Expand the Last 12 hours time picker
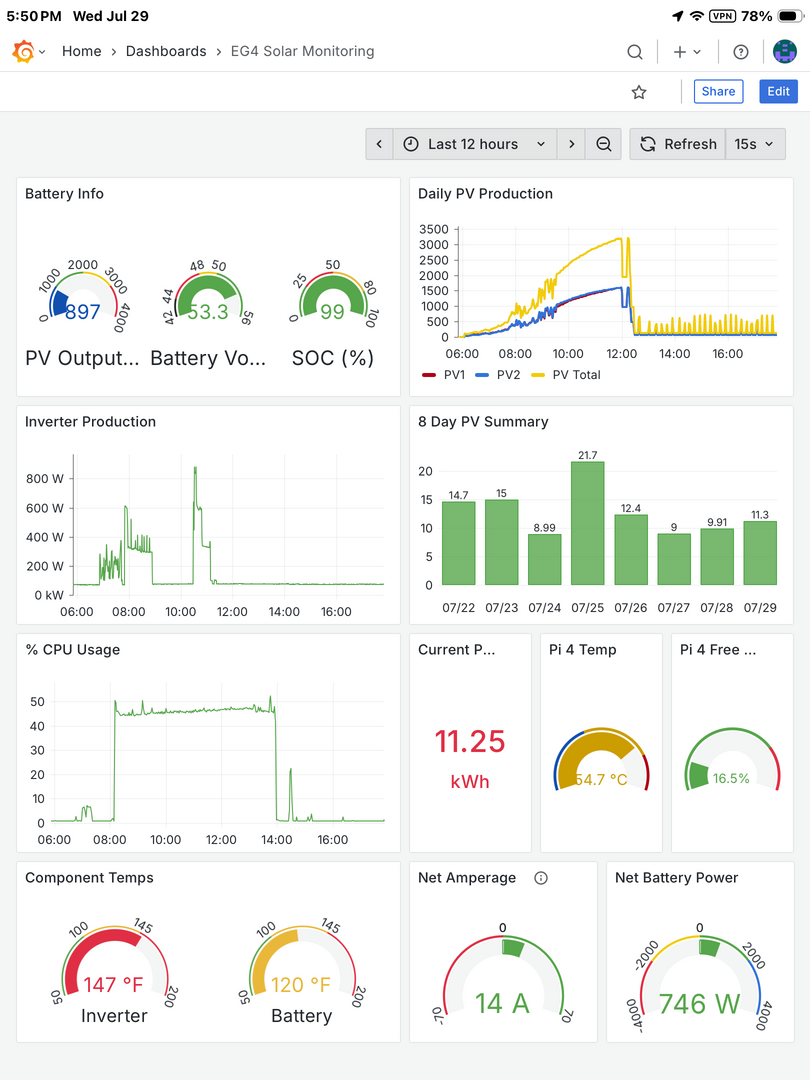The image size is (810, 1080). point(475,144)
